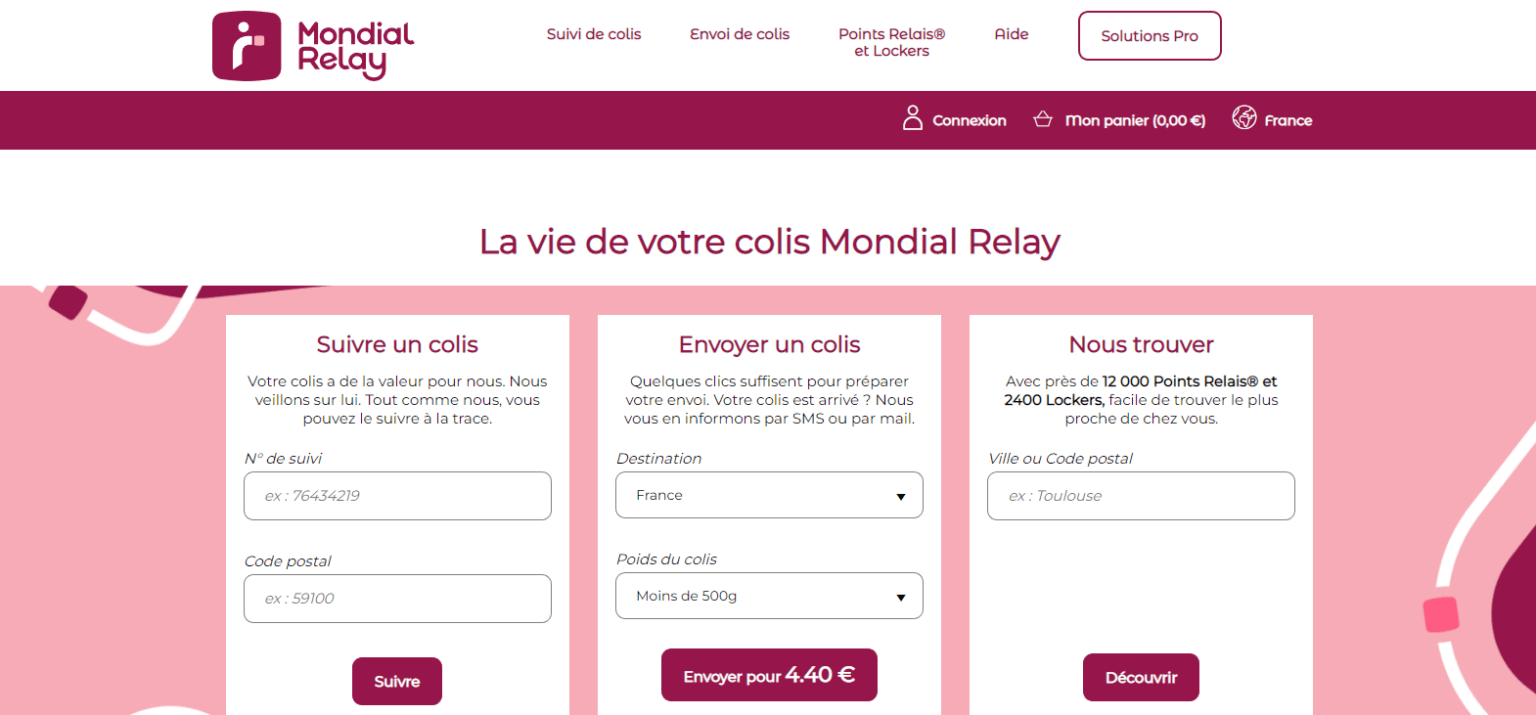Click the Suivre button to track a parcel
This screenshot has width=1536, height=715.
pos(397,681)
